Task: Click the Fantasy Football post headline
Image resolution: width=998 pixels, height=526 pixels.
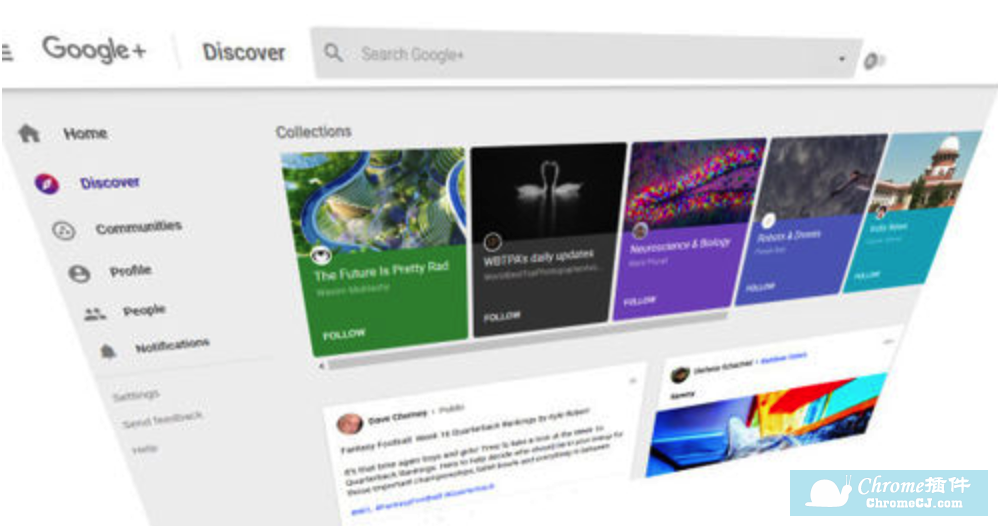Action: click(466, 432)
